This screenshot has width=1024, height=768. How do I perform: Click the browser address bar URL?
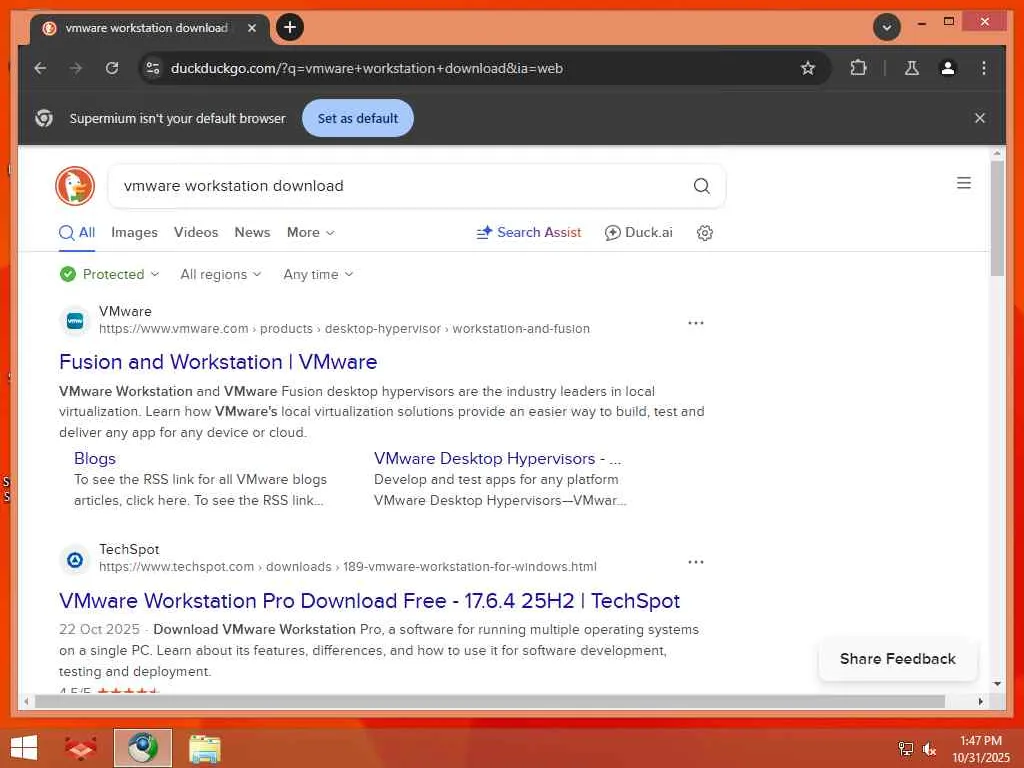point(366,68)
